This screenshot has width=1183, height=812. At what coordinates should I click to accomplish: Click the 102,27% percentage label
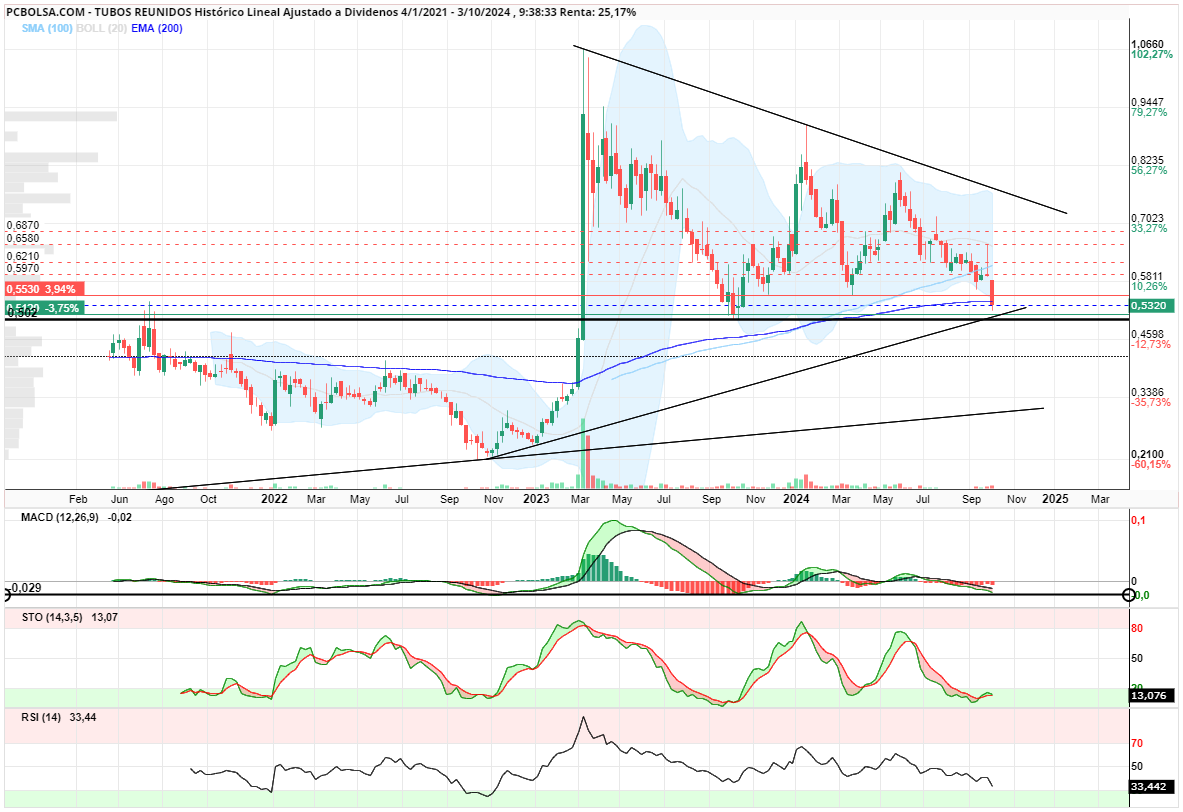(x=1152, y=54)
